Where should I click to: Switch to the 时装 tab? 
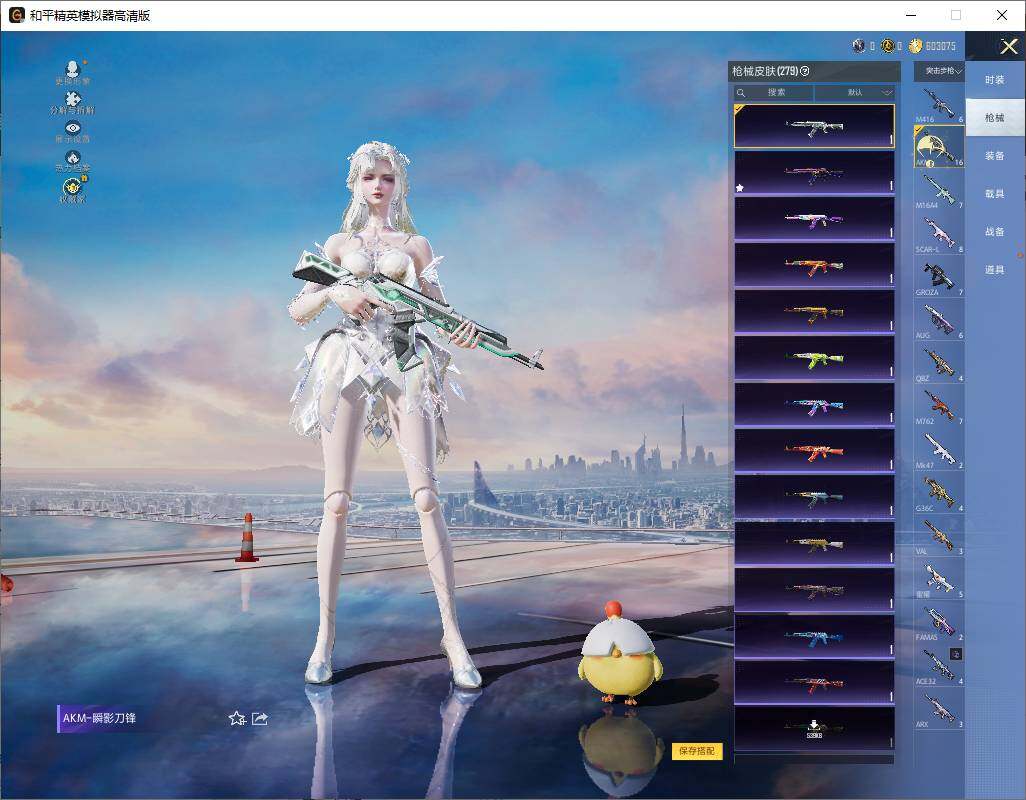point(995,80)
